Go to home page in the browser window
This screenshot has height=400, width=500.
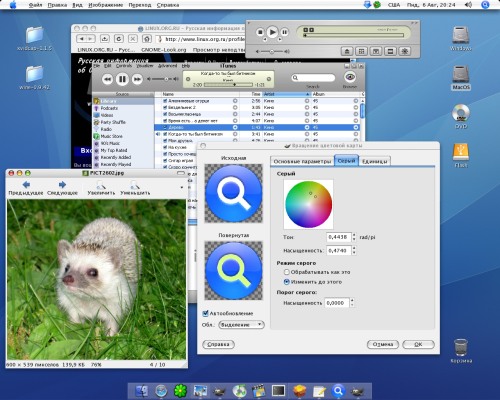point(147,39)
